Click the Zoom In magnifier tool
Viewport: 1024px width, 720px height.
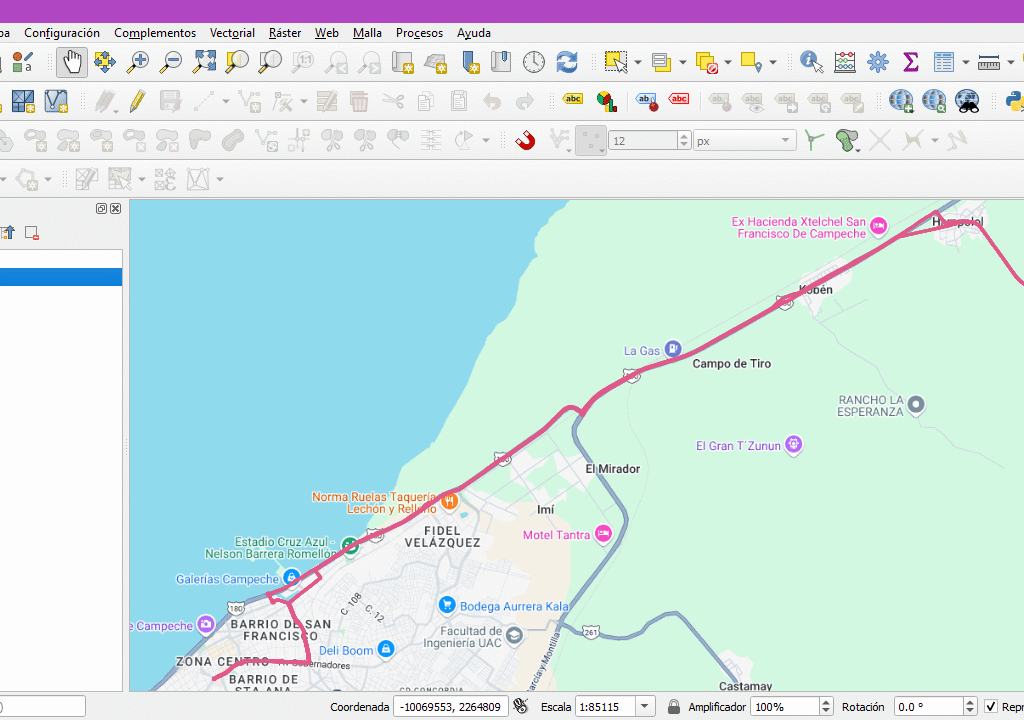[138, 63]
